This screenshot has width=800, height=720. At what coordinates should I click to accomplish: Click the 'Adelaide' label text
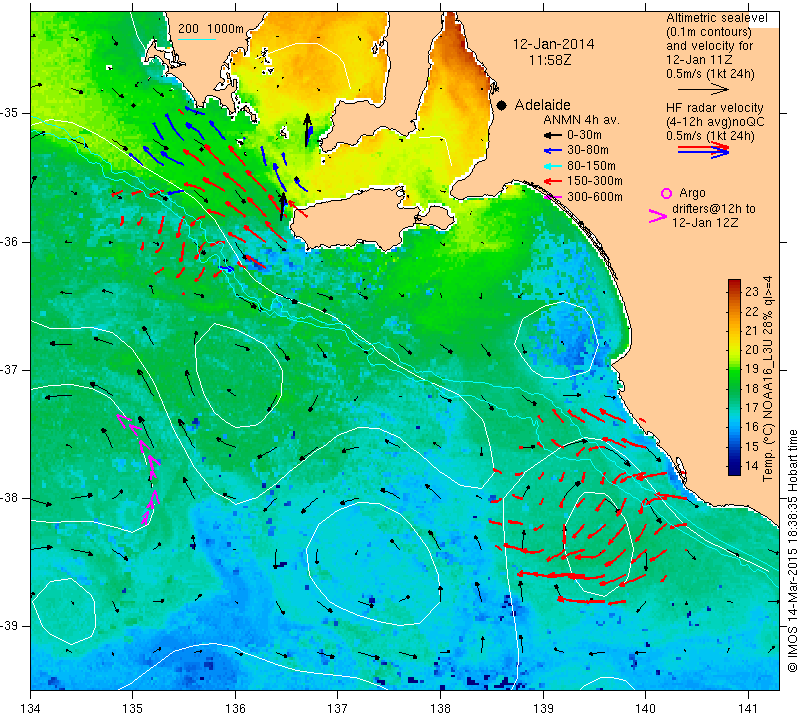tap(542, 105)
